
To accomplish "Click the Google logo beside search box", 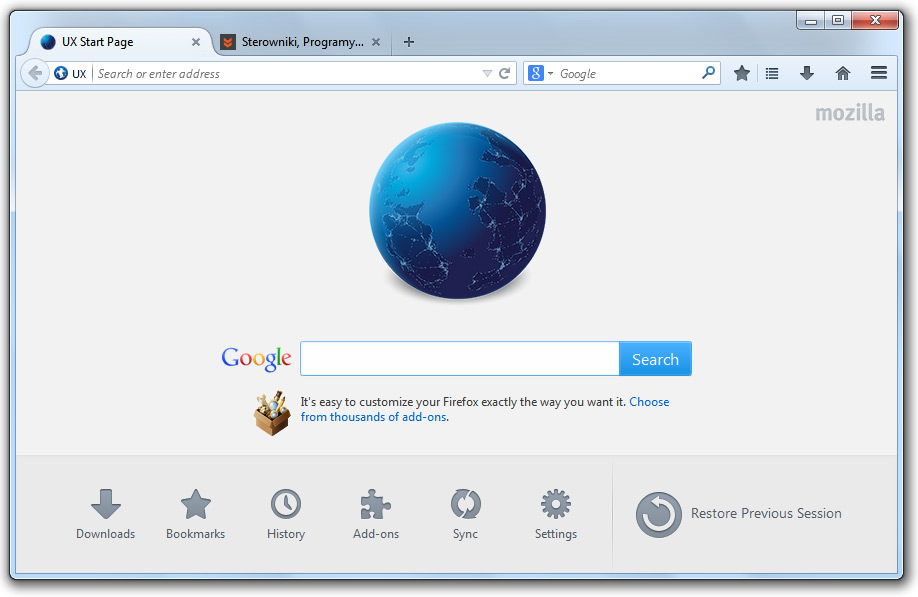I will [x=256, y=359].
